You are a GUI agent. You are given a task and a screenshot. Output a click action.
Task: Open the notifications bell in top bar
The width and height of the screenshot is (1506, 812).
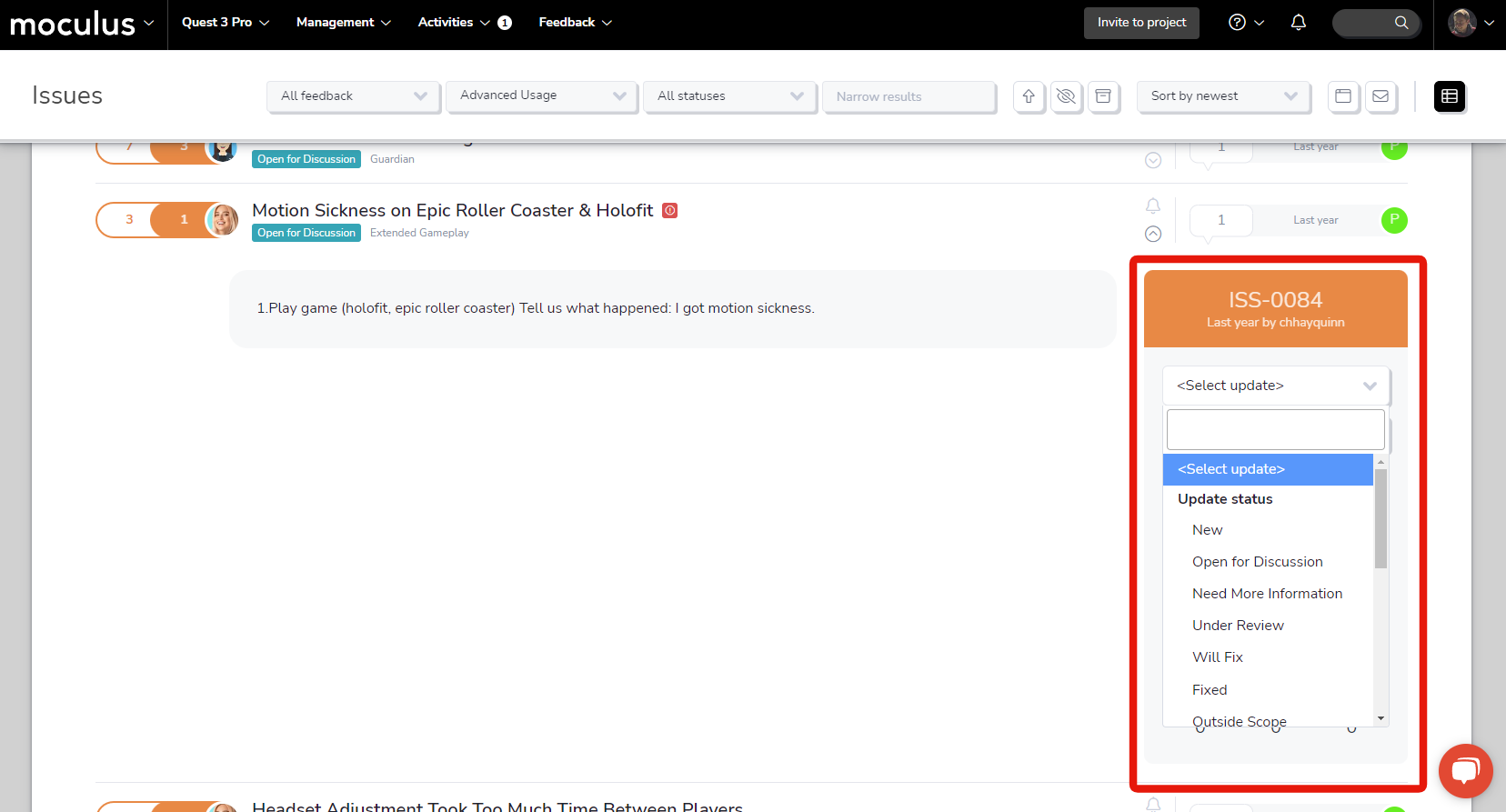1299,23
